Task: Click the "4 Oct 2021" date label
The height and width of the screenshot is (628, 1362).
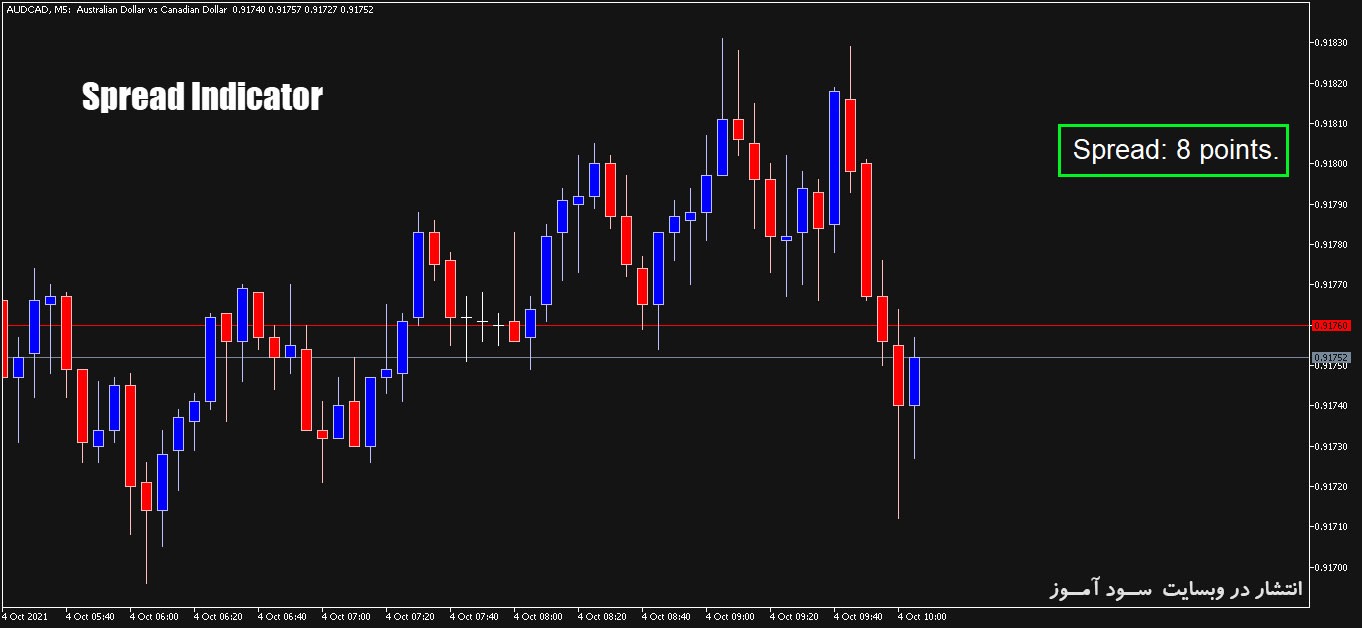Action: [x=26, y=617]
